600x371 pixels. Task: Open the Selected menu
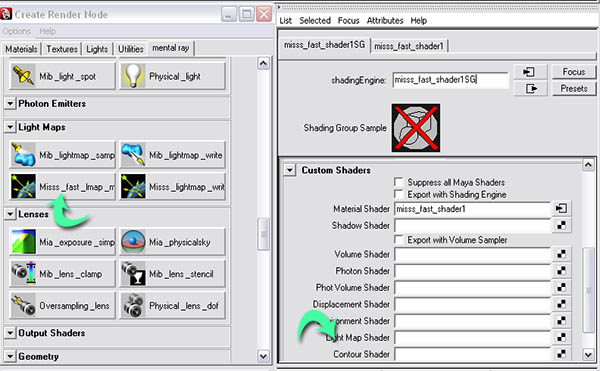click(x=315, y=21)
